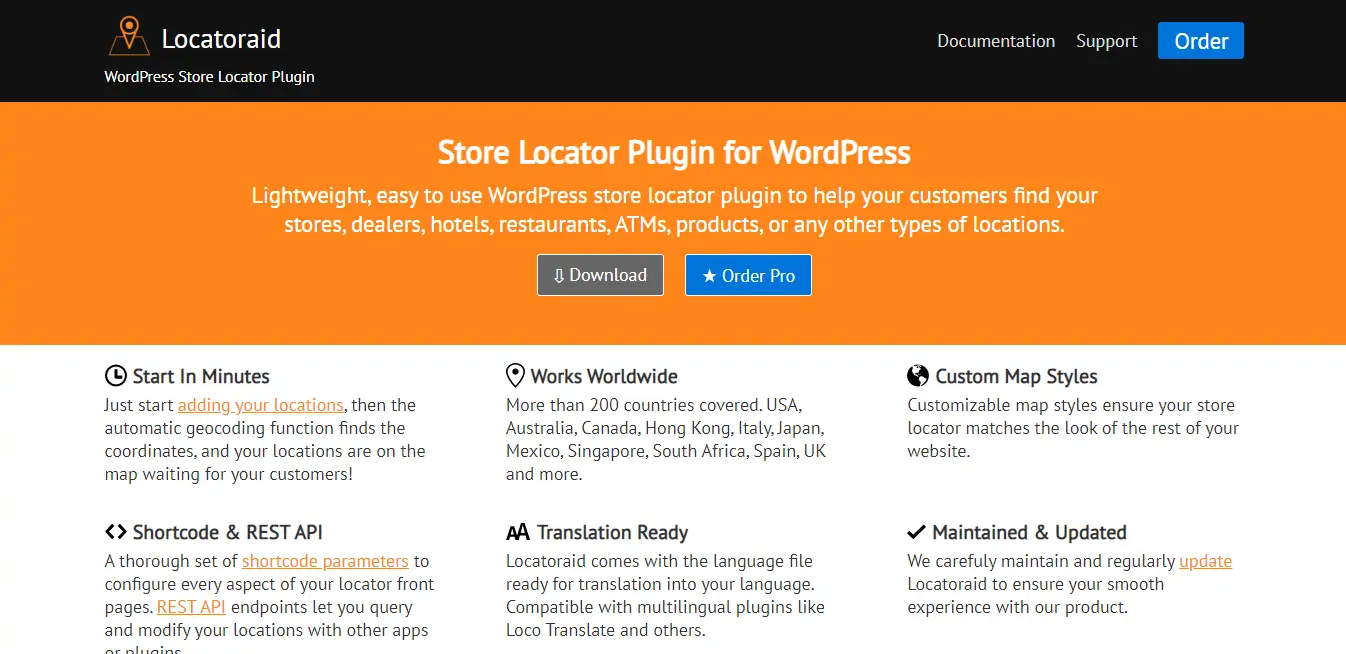Click the 'Shortcode & REST API' heading text

[228, 532]
